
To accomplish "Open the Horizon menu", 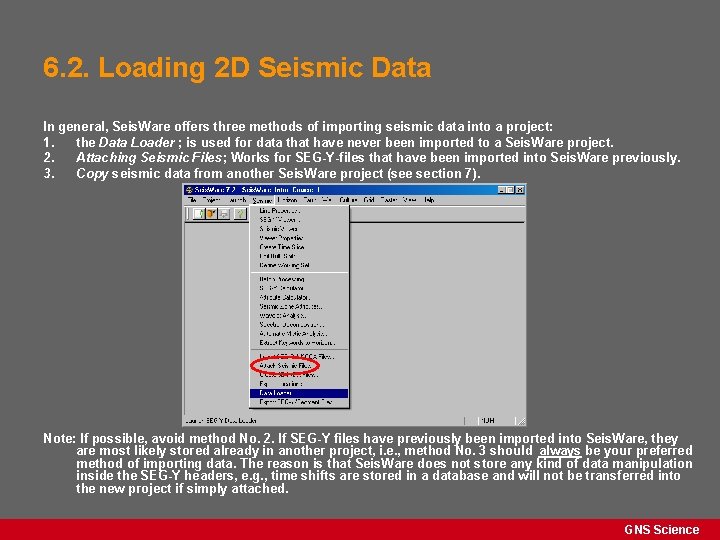I will point(287,200).
